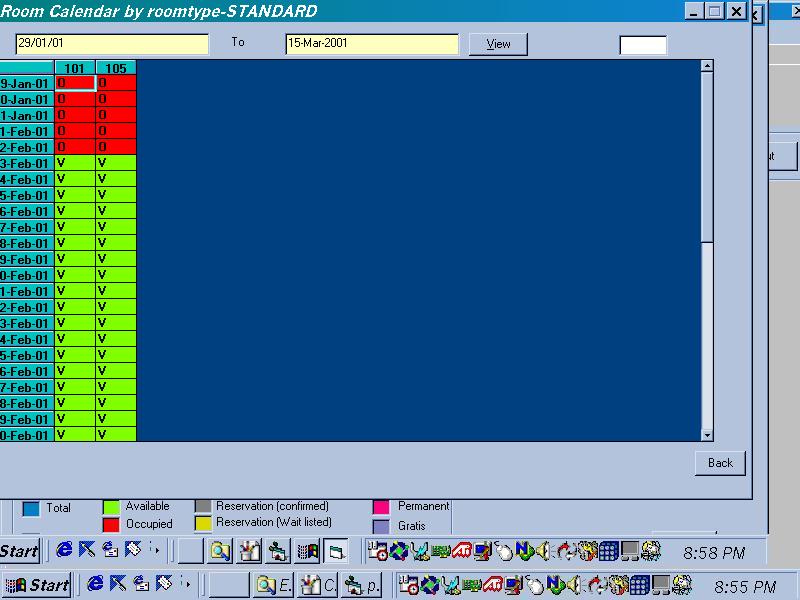The width and height of the screenshot is (800, 600).
Task: Click the calendar scrollbar down arrow
Action: [707, 435]
